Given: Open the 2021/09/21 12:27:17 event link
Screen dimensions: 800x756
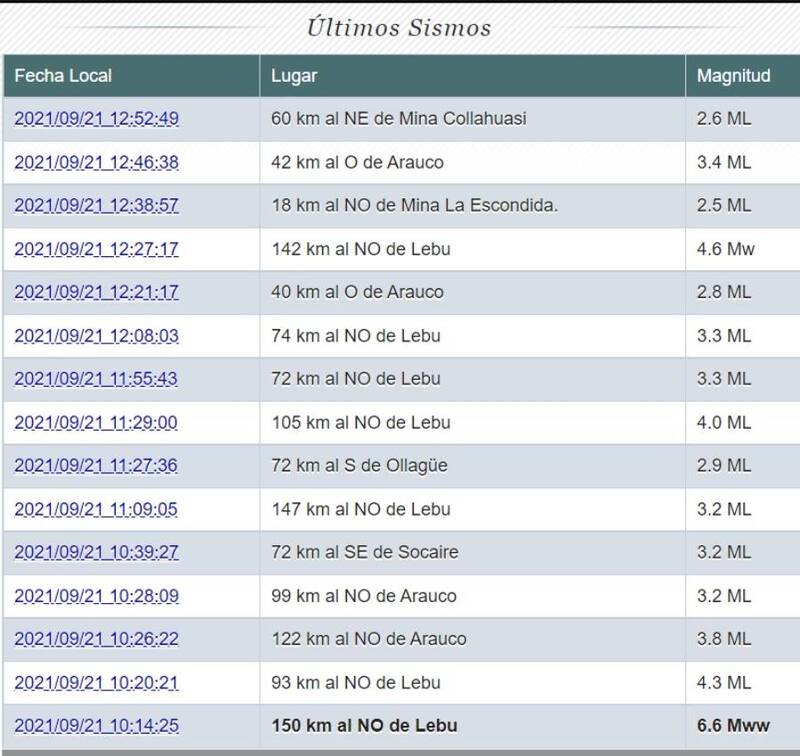Looking at the screenshot, I should (97, 249).
